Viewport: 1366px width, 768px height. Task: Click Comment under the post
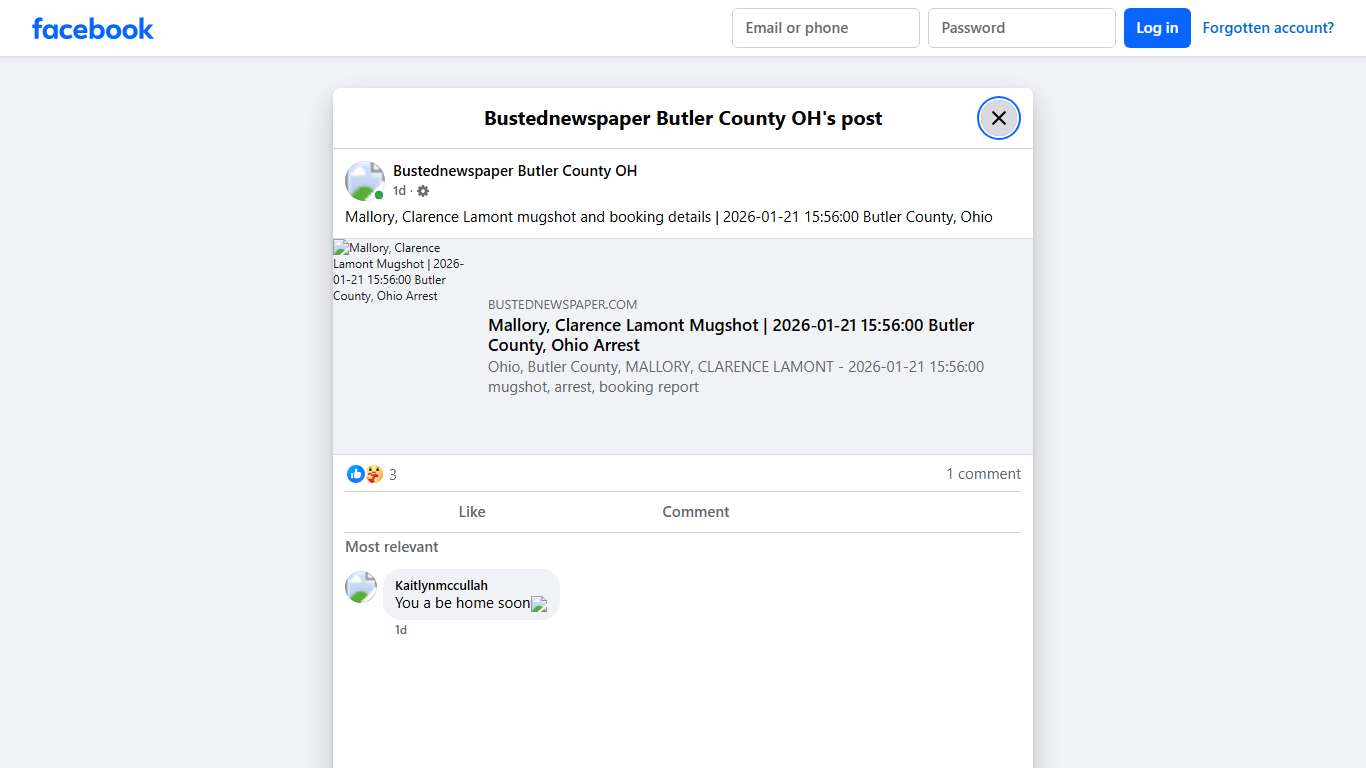[x=695, y=511]
